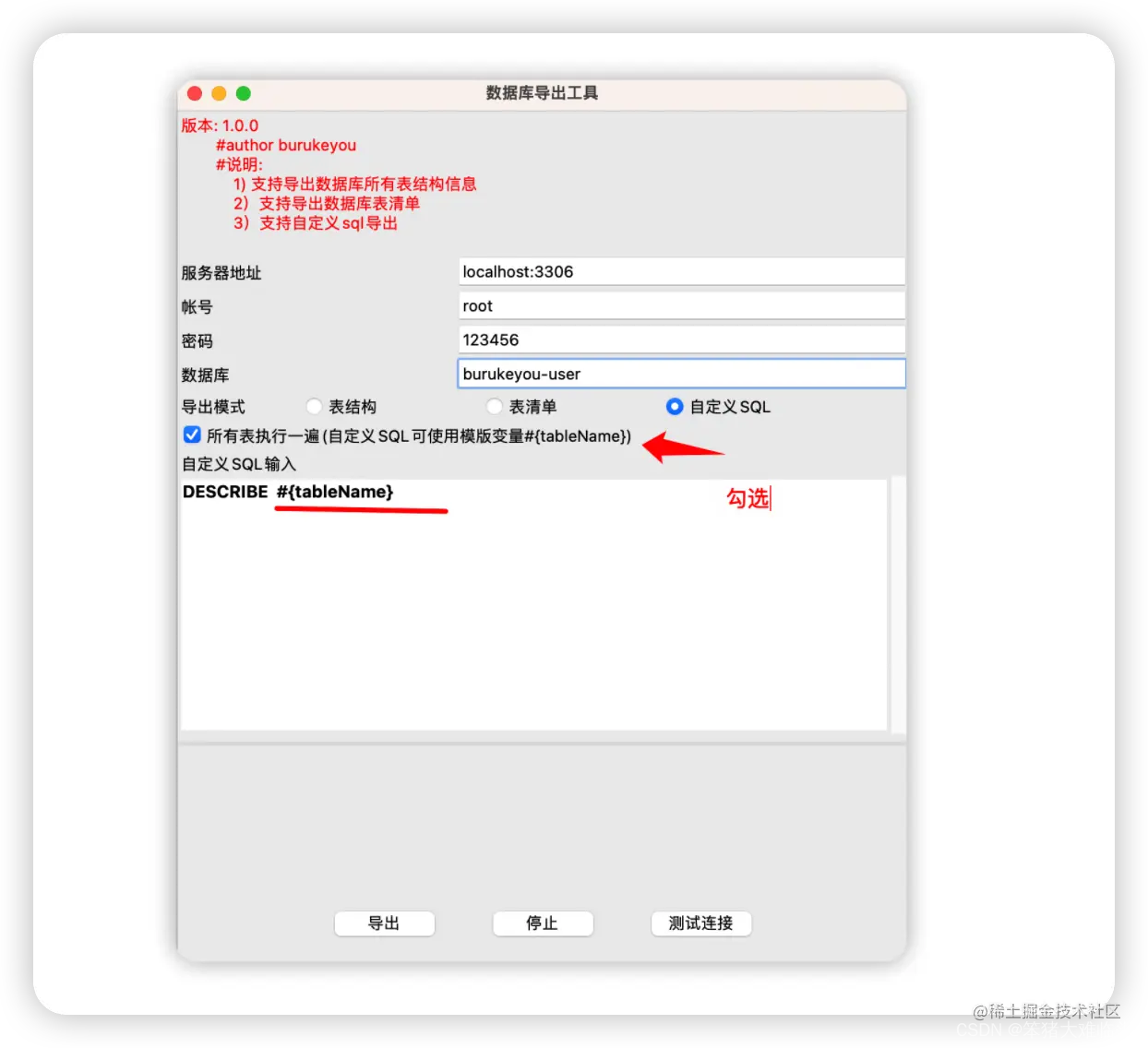The image size is (1148, 1048).
Task: Uncheck the 所有表执行一遍 checkbox
Action: tap(192, 435)
